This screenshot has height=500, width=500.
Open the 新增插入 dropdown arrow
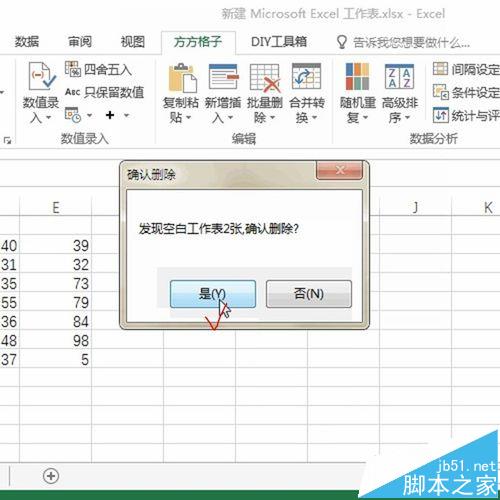(x=230, y=118)
